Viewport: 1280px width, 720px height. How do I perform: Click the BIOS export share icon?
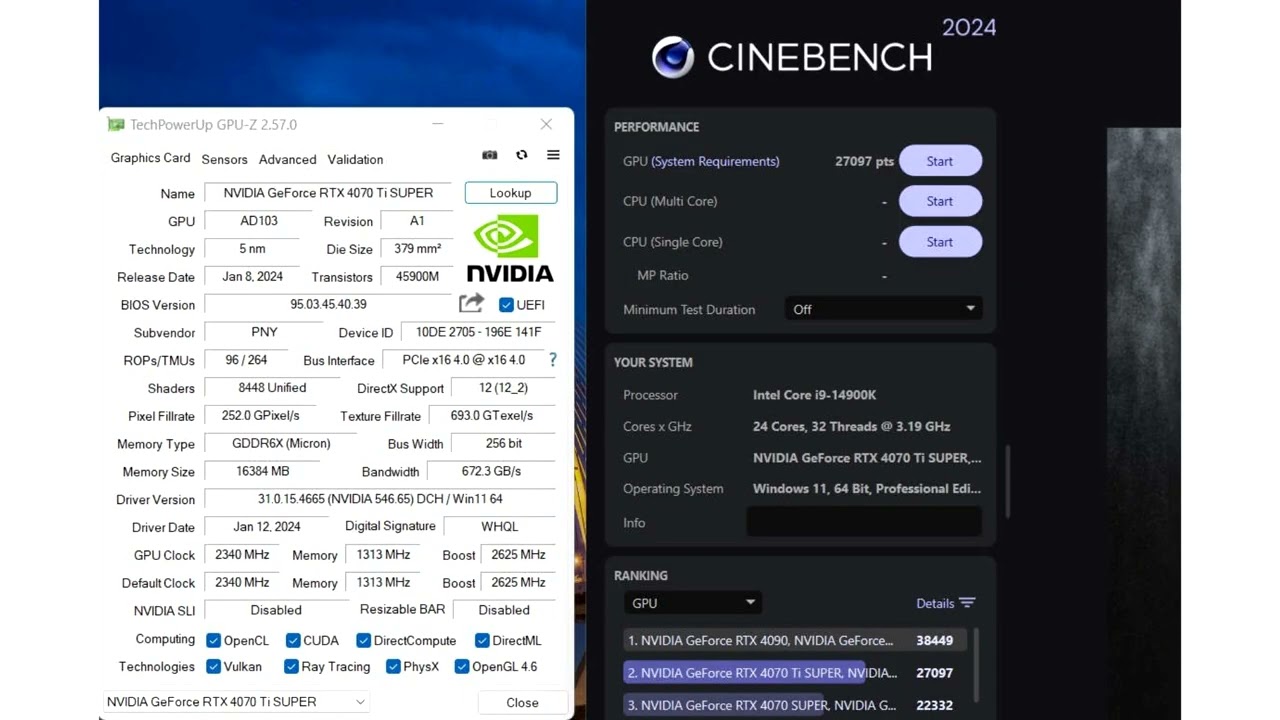471,303
